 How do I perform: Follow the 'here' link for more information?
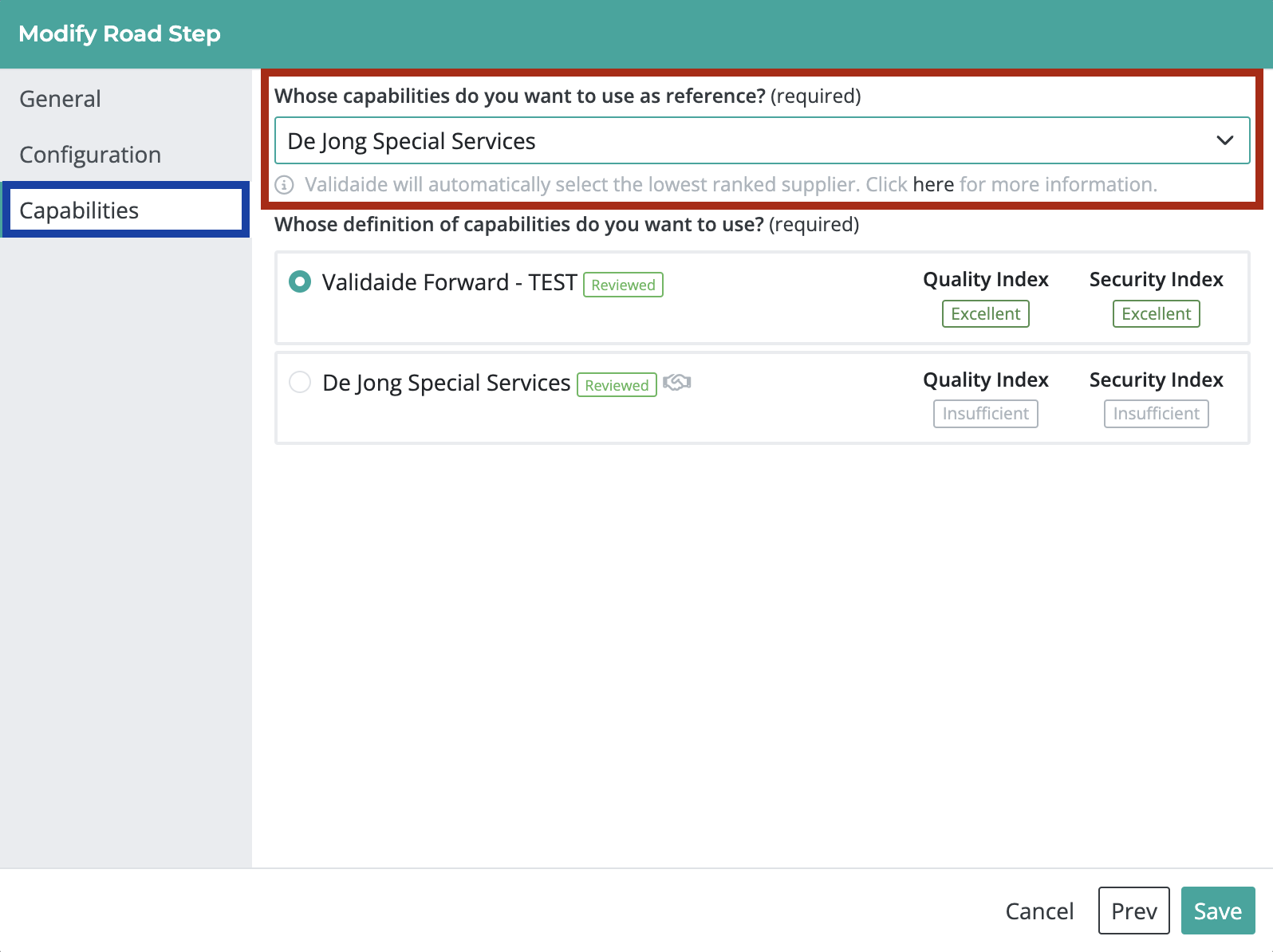coord(933,185)
